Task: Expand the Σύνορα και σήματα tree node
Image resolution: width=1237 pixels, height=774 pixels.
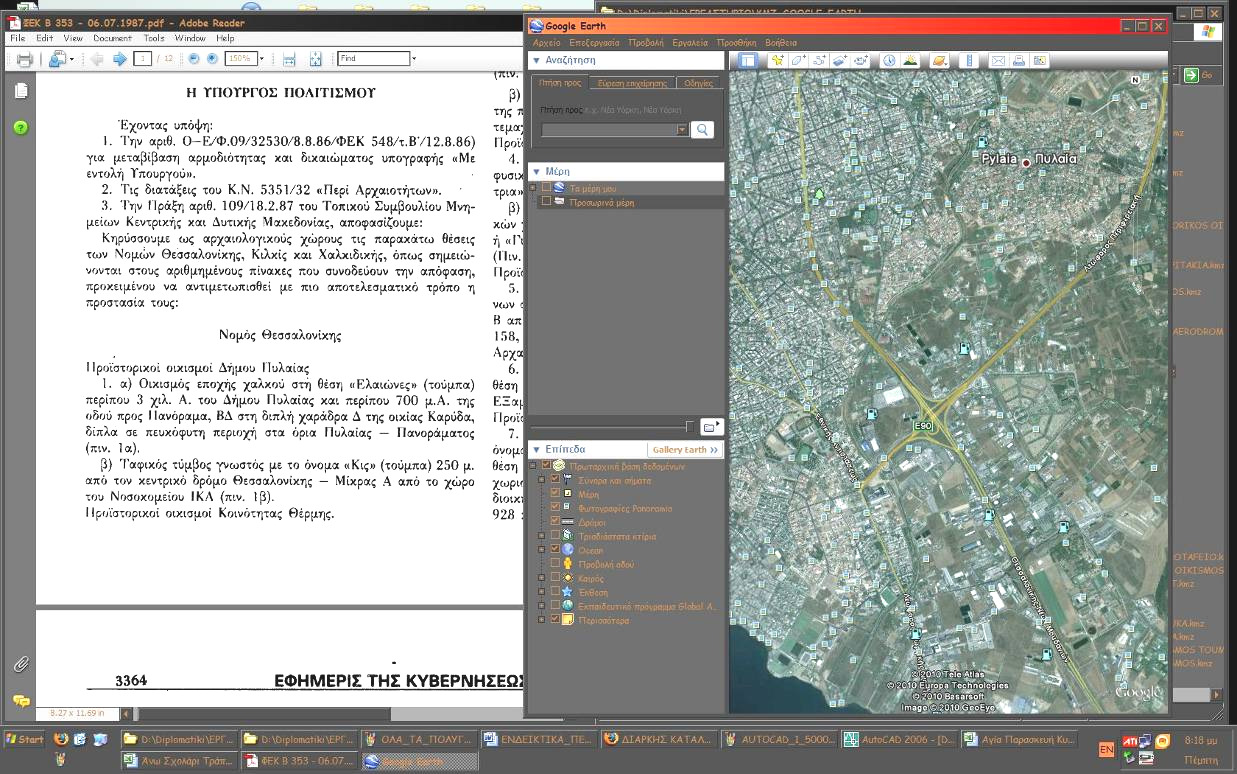Action: tap(542, 480)
